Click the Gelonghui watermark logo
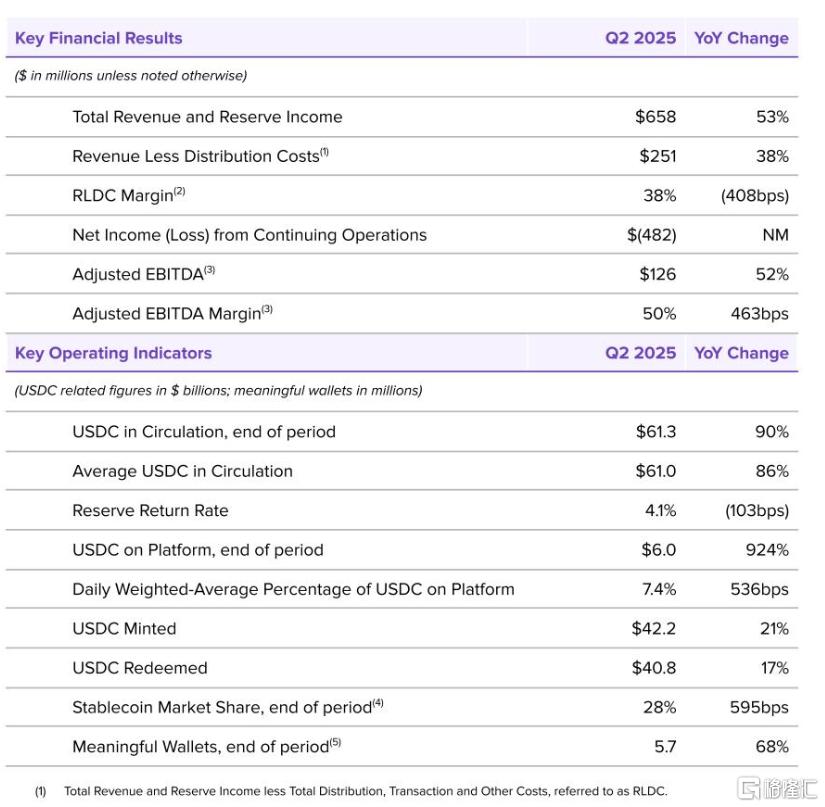 (778, 789)
